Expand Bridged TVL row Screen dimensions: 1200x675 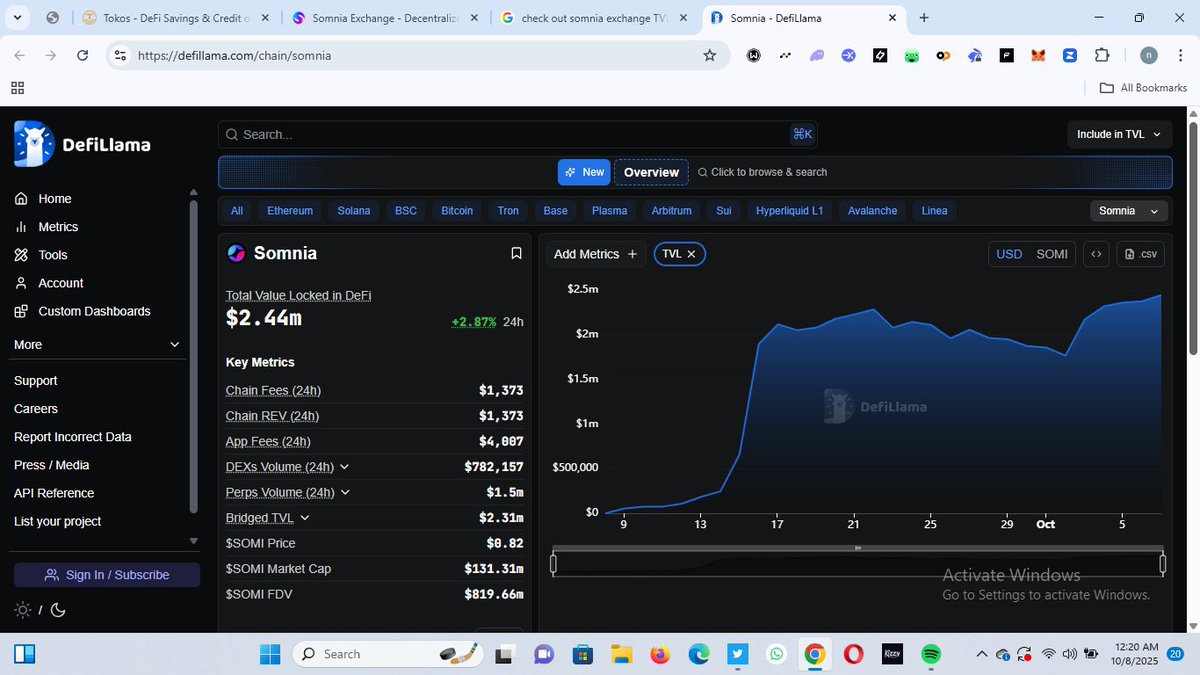(x=305, y=518)
